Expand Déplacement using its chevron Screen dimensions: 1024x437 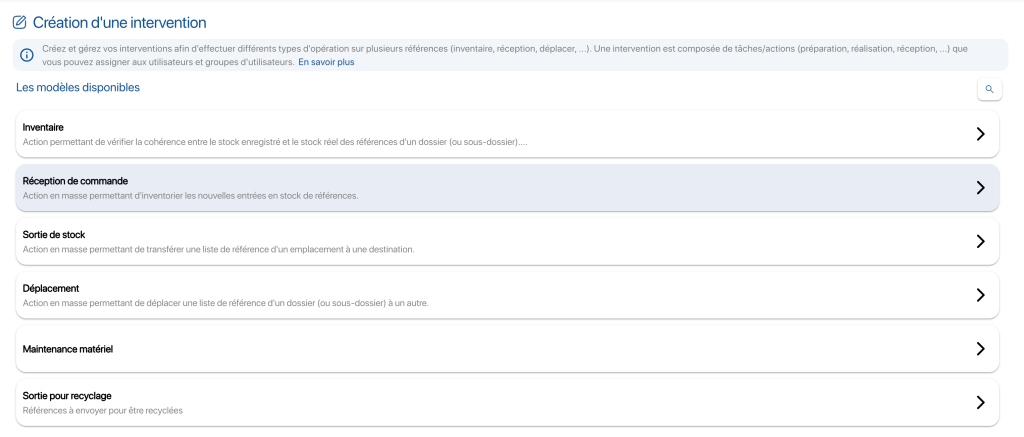pyautogui.click(x=980, y=295)
